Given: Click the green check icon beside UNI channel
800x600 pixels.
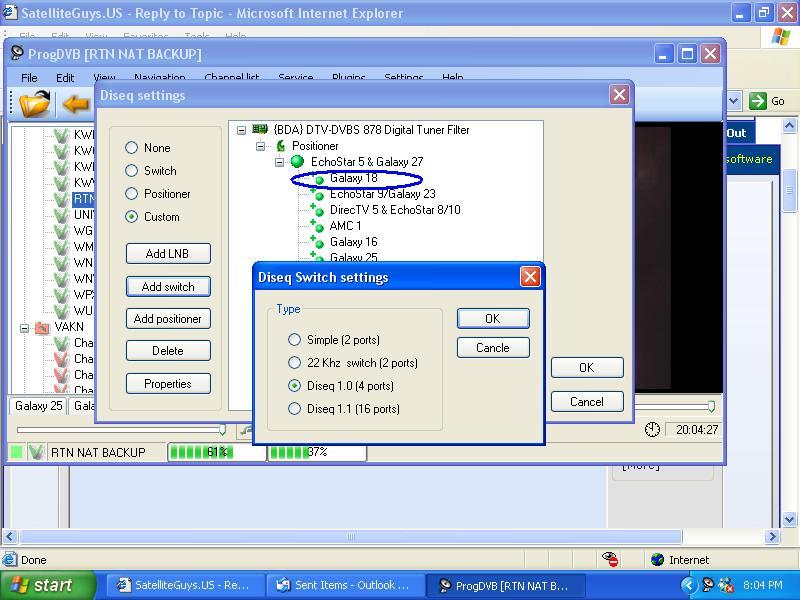Looking at the screenshot, I should click(x=61, y=215).
